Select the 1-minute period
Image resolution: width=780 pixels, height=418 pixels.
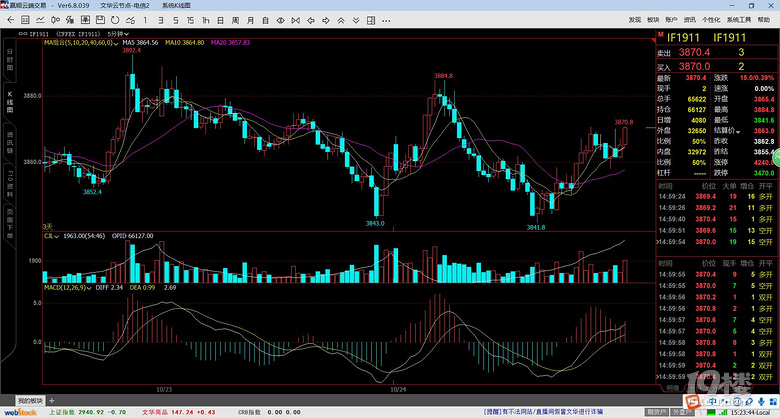pyautogui.click(x=145, y=20)
